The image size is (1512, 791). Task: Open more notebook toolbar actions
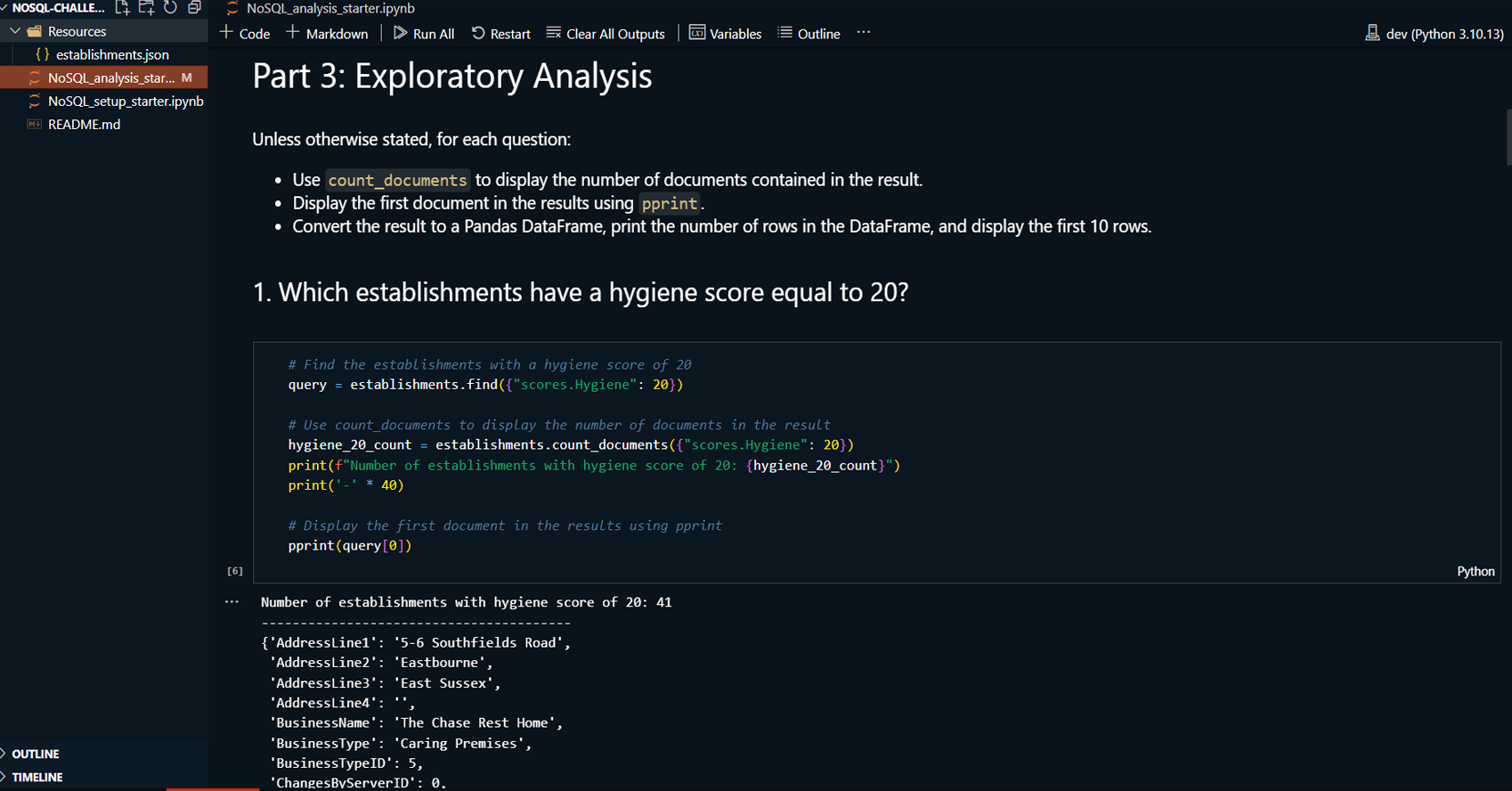click(864, 33)
